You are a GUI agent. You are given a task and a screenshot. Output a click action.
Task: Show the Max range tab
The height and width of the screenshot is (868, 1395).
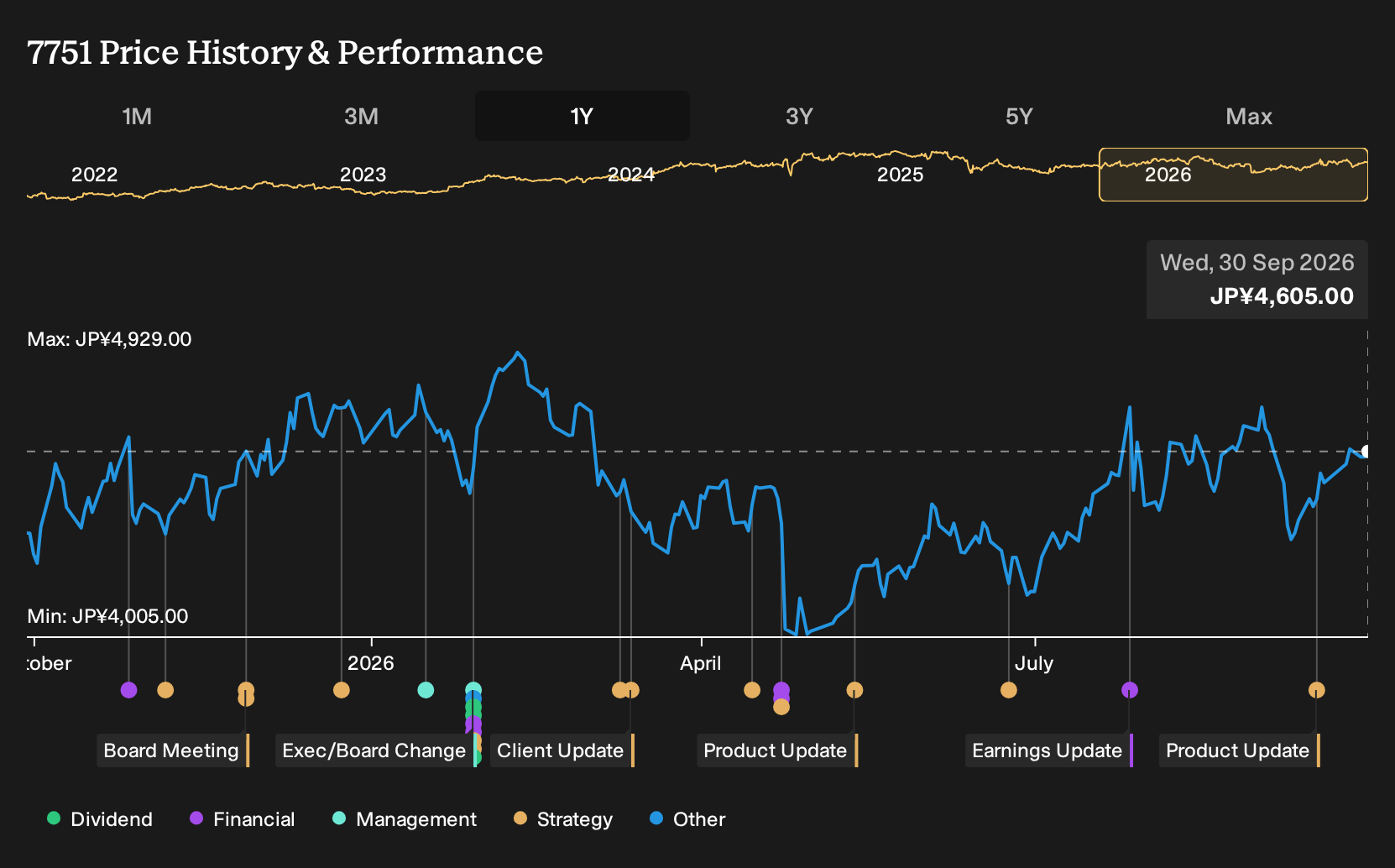click(x=1249, y=116)
